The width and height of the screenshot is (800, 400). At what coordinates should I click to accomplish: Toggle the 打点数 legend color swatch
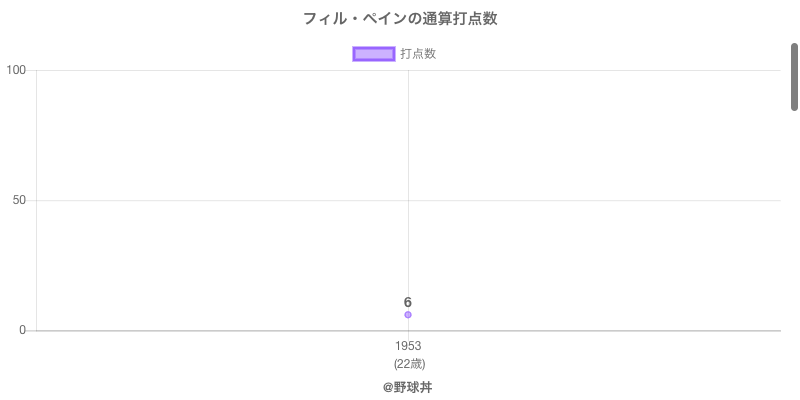point(374,54)
